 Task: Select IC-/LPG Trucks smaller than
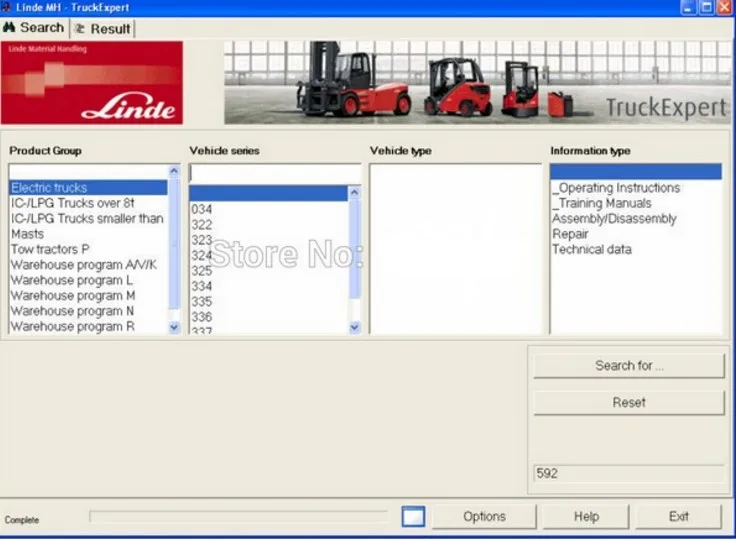tap(88, 219)
